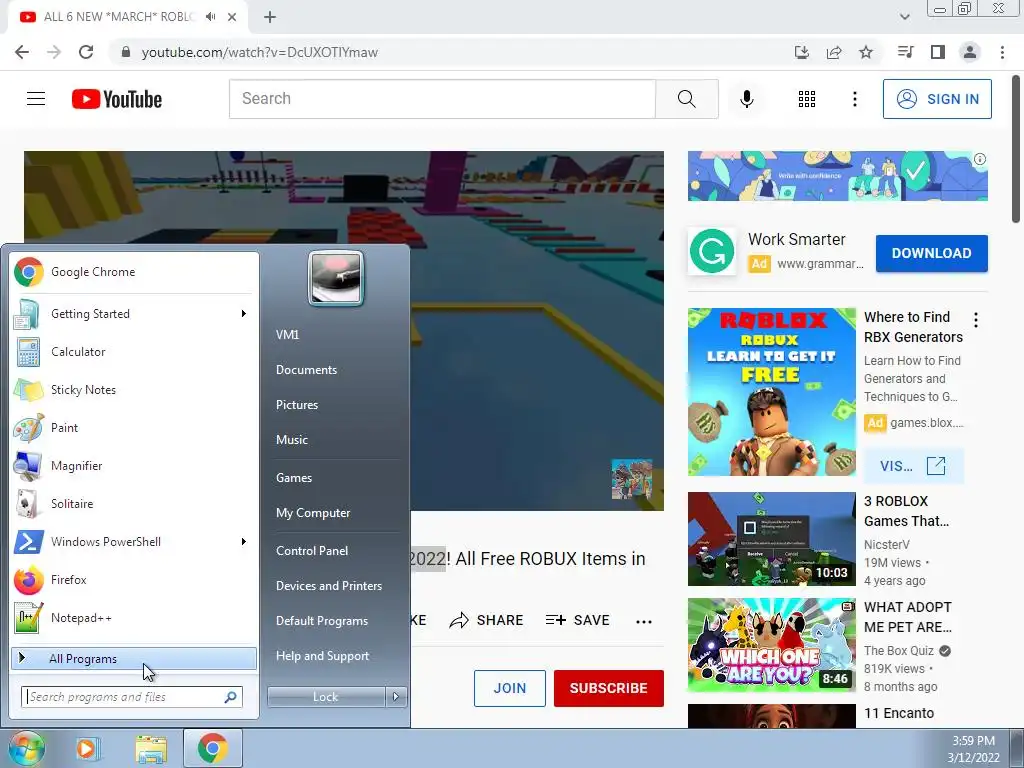Image resolution: width=1024 pixels, height=768 pixels.
Task: Expand All Programs list
Action: click(133, 658)
